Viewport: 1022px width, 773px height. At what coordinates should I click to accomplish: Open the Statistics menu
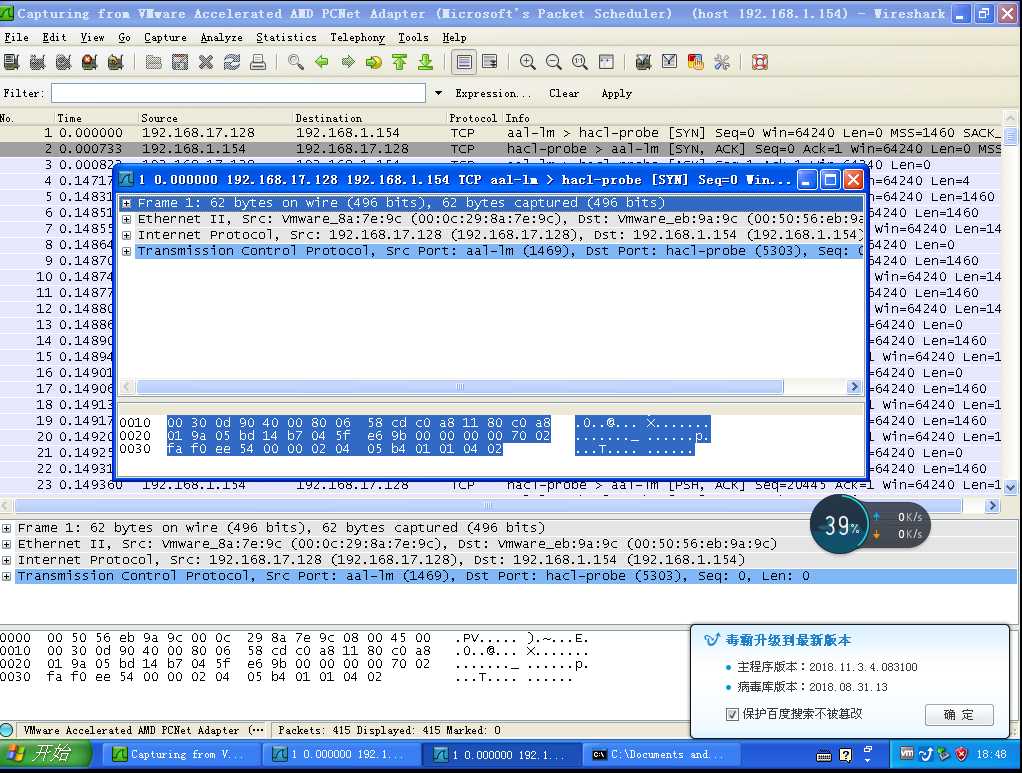point(286,38)
